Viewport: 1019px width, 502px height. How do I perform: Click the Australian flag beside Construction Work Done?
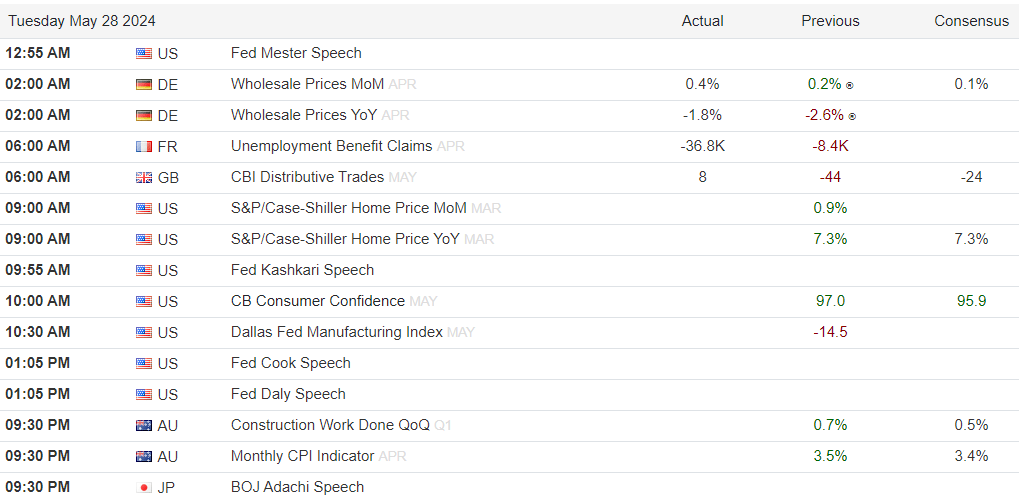144,426
